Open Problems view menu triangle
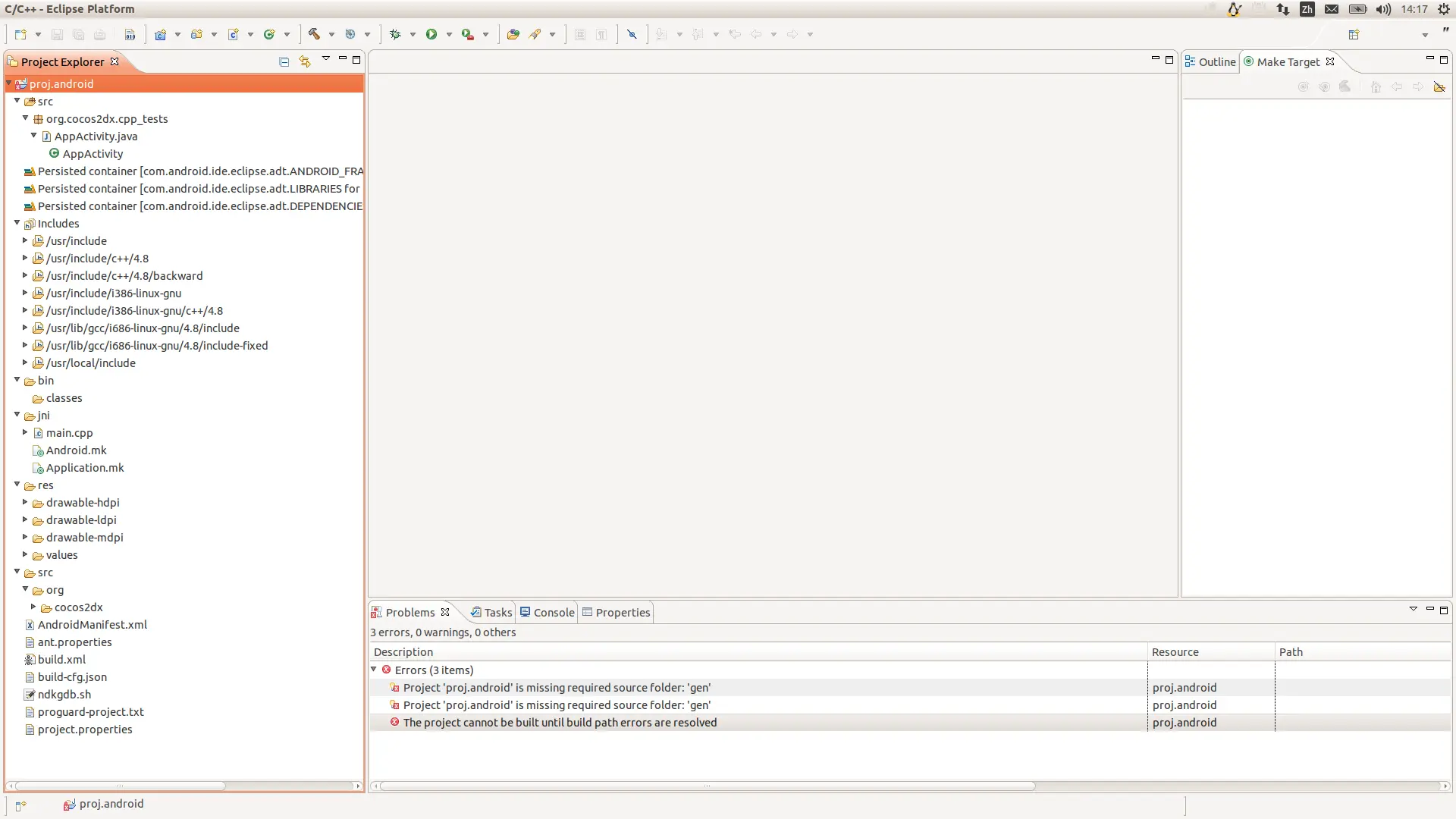1456x819 pixels. 1413,609
